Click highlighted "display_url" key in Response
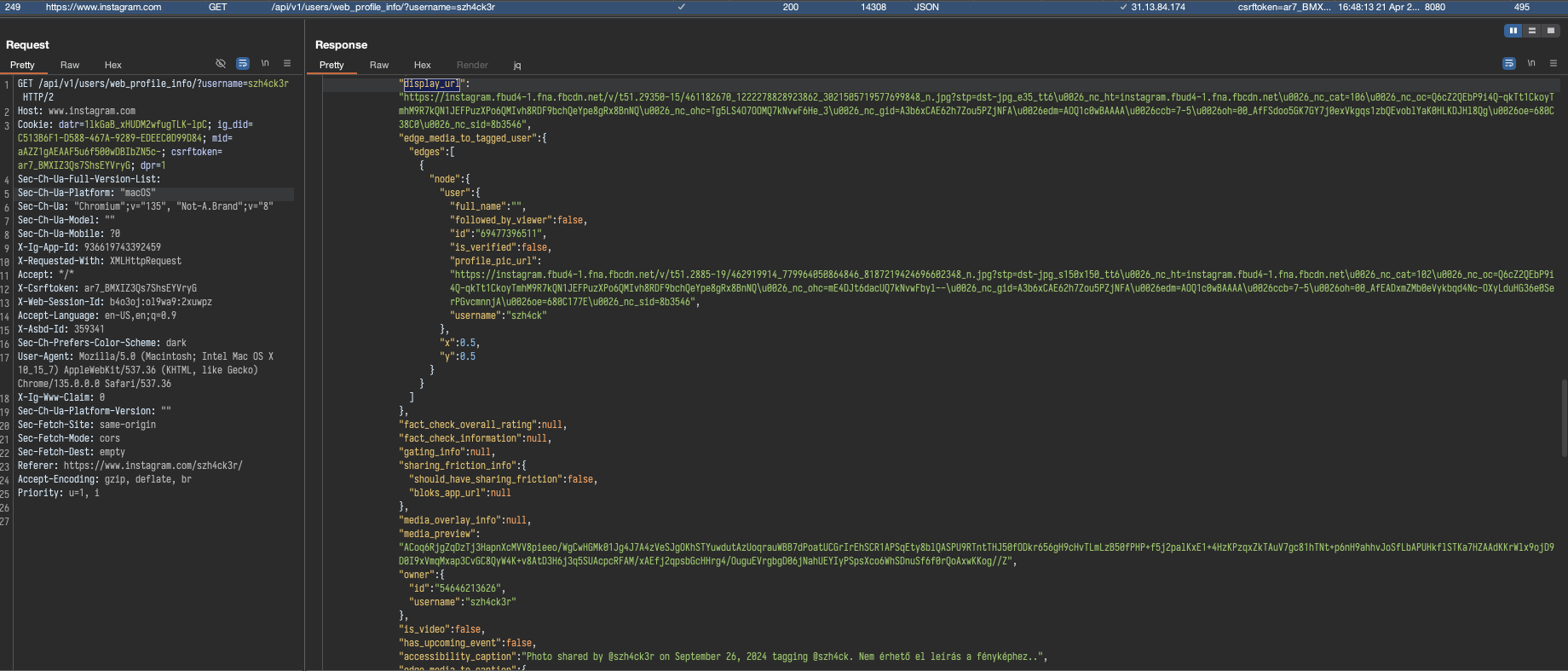 431,84
